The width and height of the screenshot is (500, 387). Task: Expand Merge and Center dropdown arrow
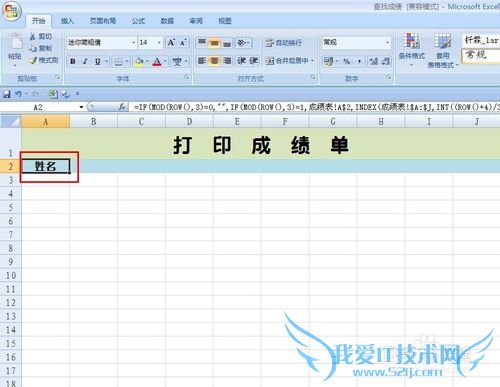click(313, 61)
